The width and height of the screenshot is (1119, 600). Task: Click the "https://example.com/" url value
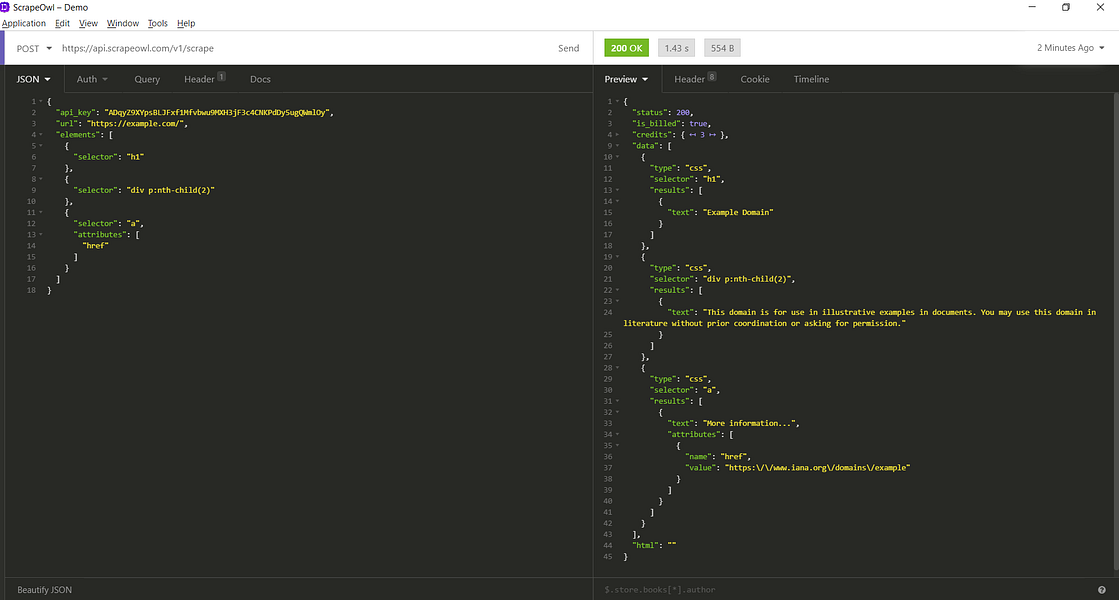pyautogui.click(x=136, y=123)
